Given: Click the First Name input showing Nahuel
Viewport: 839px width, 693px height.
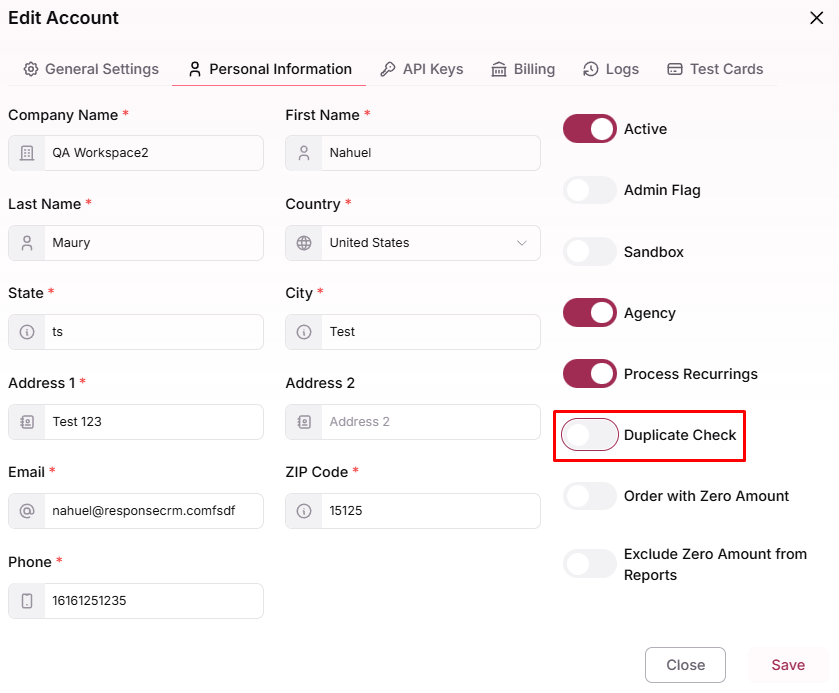Looking at the screenshot, I should [413, 153].
